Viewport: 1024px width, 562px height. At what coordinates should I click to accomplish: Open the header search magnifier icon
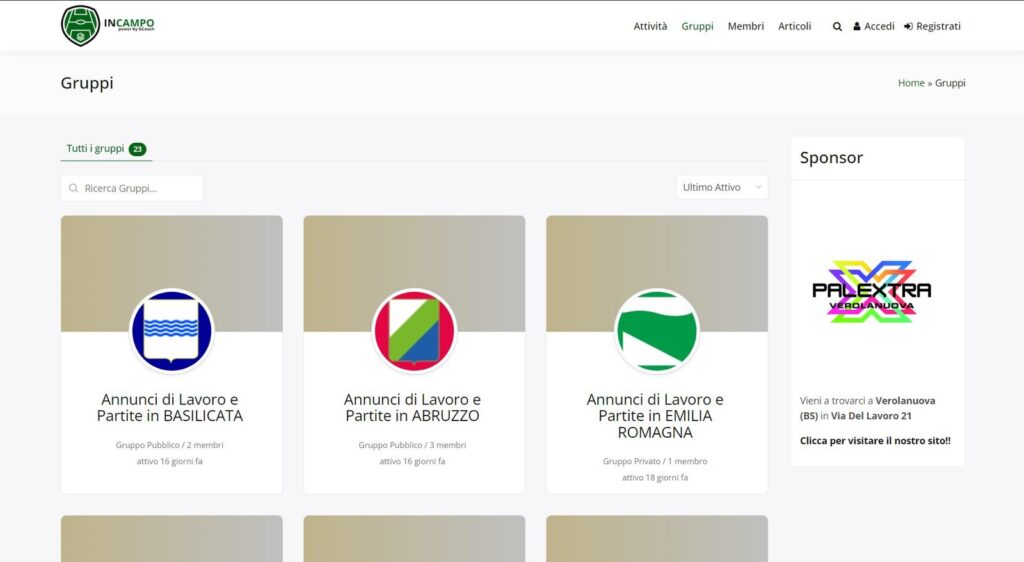click(837, 27)
